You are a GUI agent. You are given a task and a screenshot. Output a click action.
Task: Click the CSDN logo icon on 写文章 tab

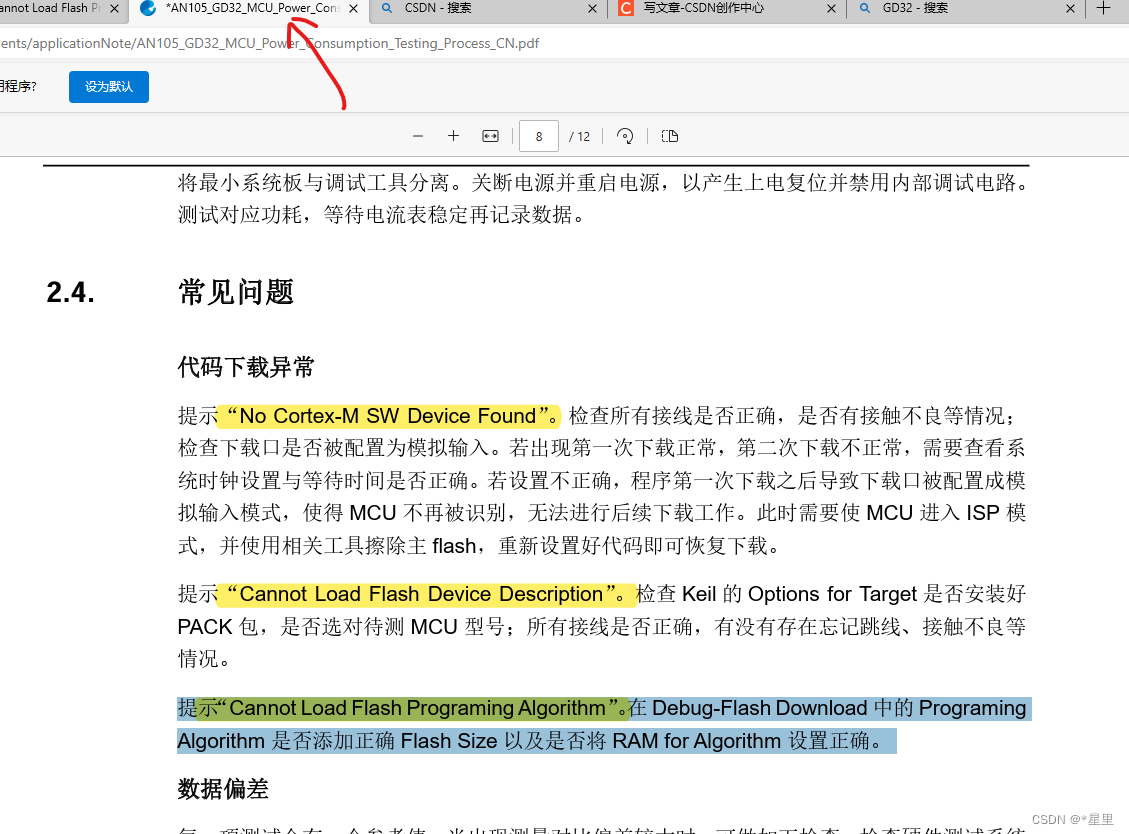coord(625,9)
